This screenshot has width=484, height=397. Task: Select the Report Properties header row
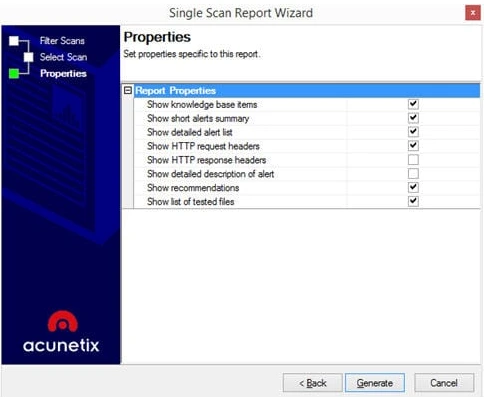click(x=307, y=91)
